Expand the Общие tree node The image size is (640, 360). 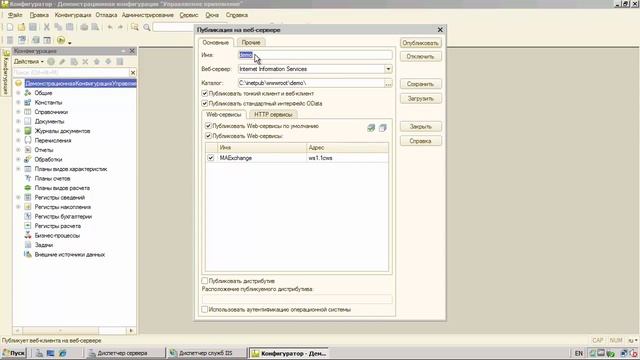point(18,93)
